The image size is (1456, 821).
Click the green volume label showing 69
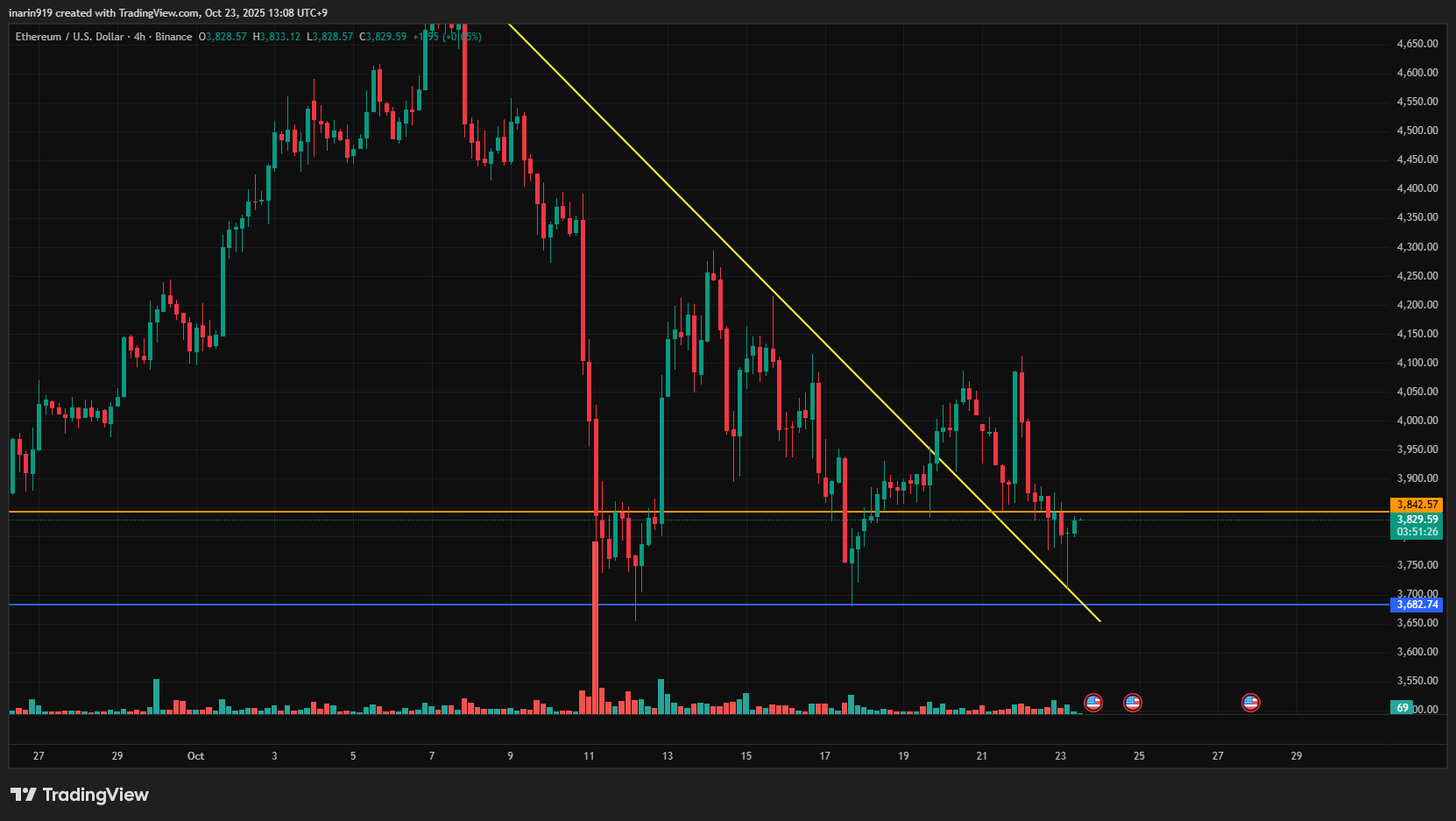click(x=1403, y=708)
